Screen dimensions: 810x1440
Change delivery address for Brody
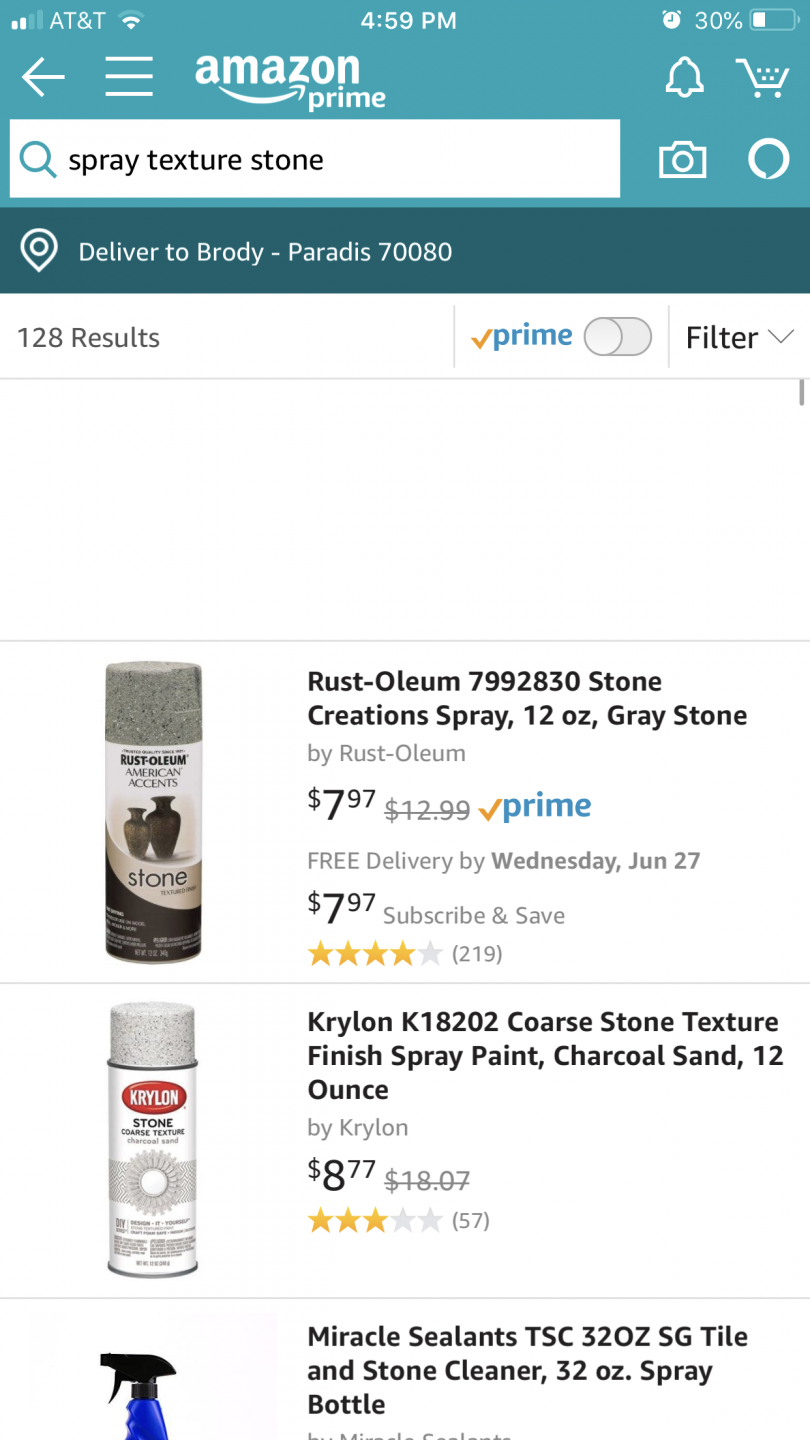tap(265, 251)
